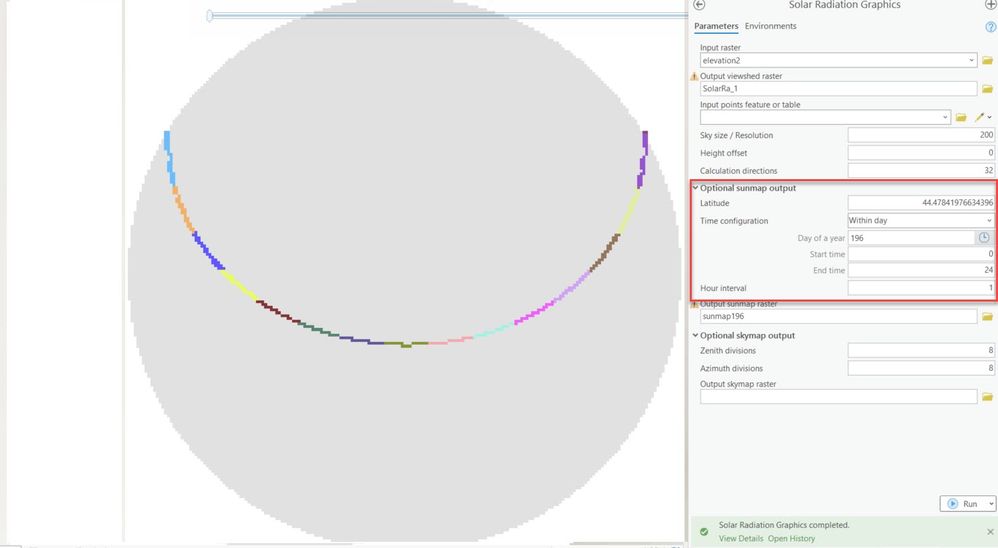
Task: Collapse the Optional skymap output section
Action: pos(695,335)
